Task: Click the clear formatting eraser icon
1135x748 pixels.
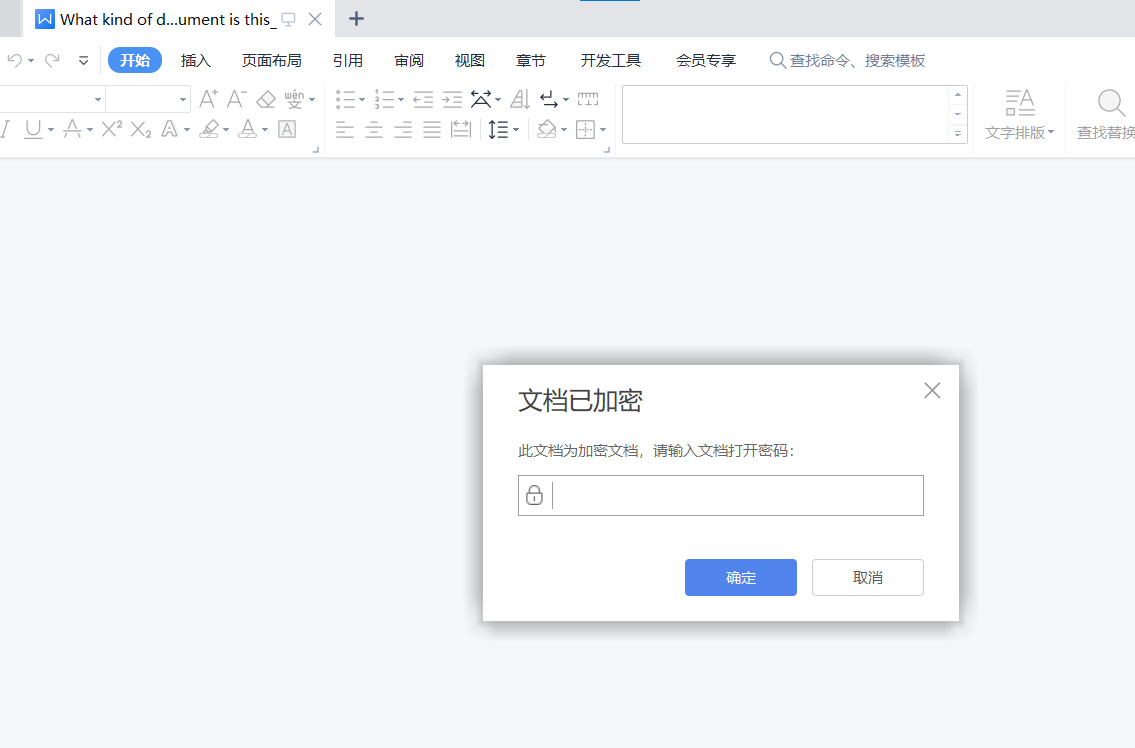Action: [x=266, y=99]
